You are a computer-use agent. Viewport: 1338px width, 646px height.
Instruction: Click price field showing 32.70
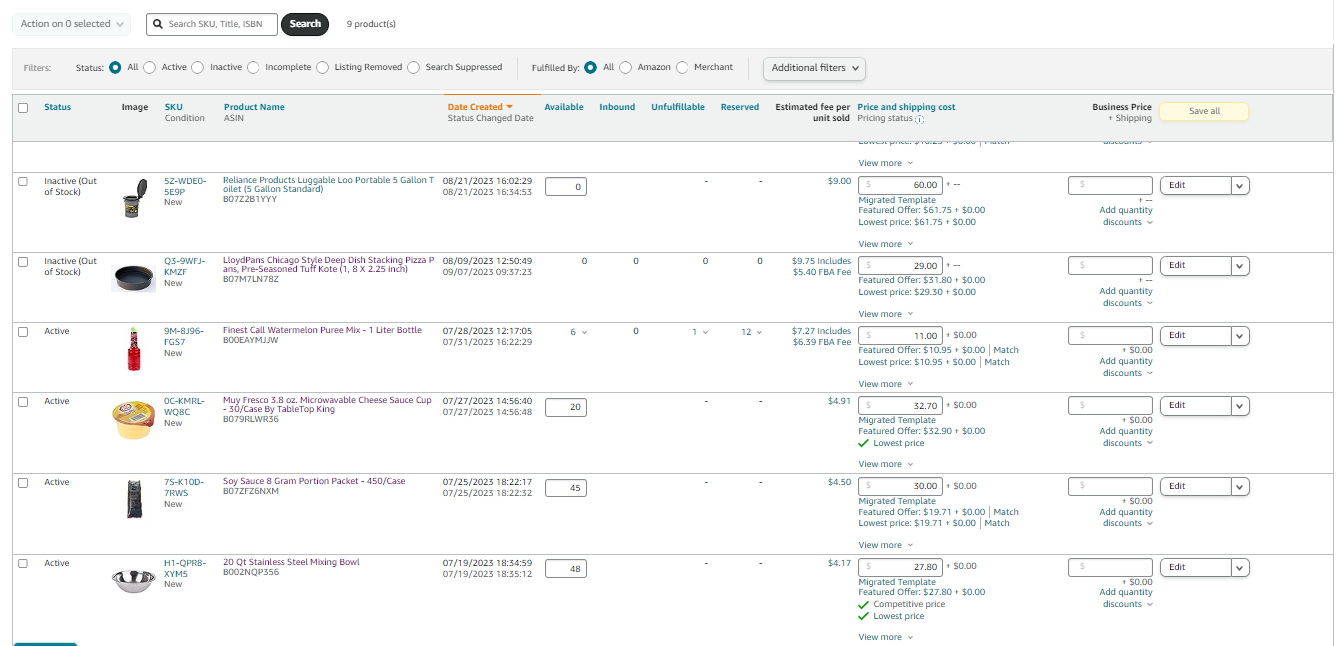pyautogui.click(x=901, y=406)
